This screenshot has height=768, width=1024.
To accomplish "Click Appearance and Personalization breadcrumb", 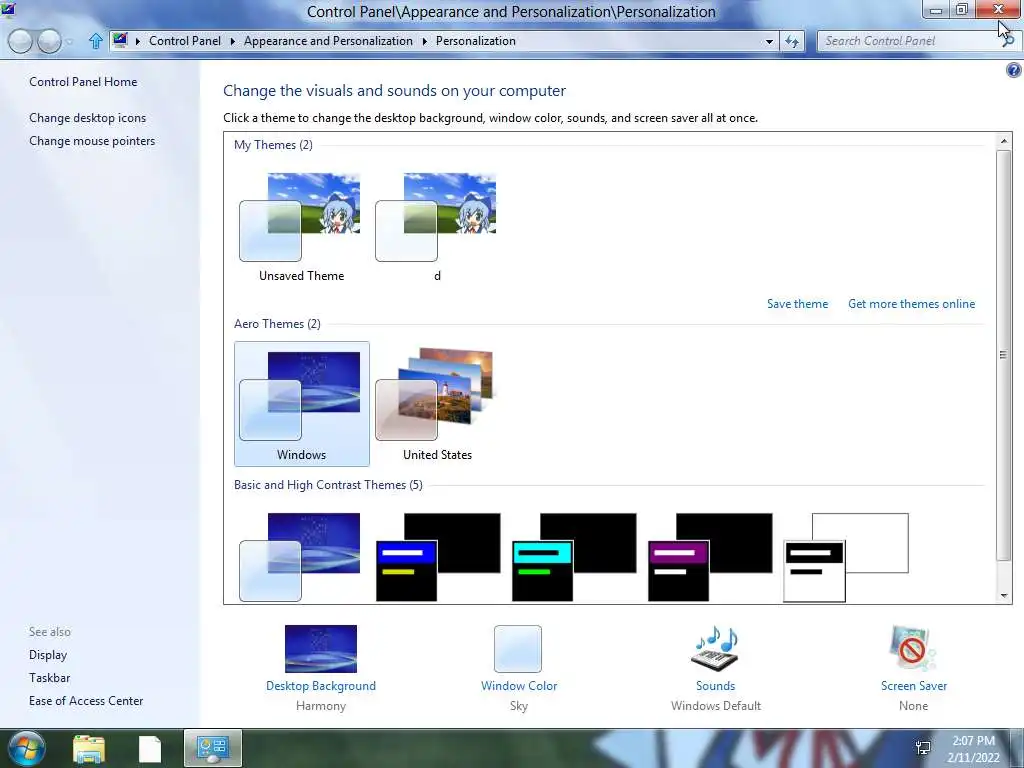I will pos(328,40).
